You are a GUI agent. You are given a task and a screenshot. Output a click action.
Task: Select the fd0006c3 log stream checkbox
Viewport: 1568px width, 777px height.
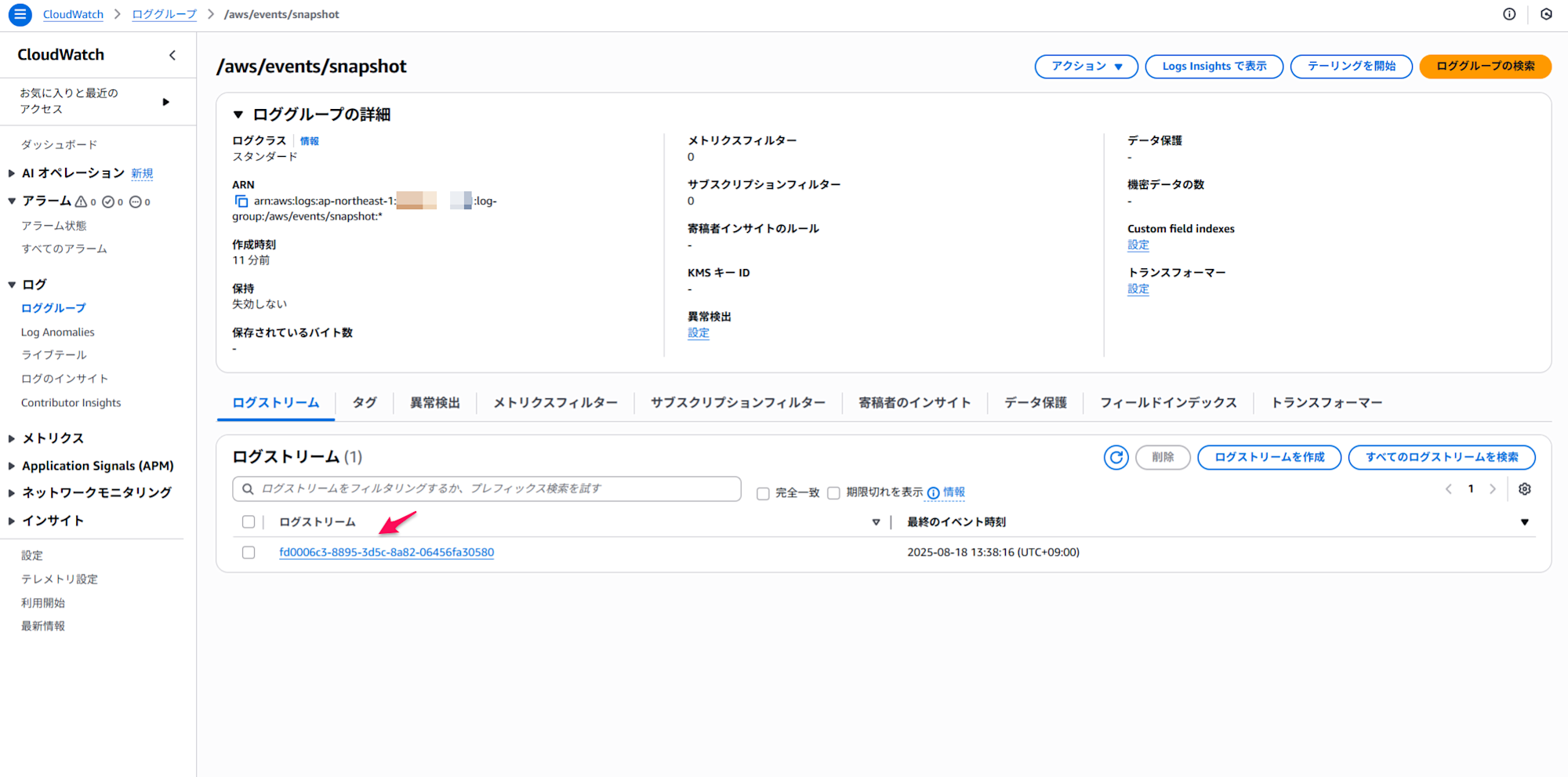click(249, 553)
